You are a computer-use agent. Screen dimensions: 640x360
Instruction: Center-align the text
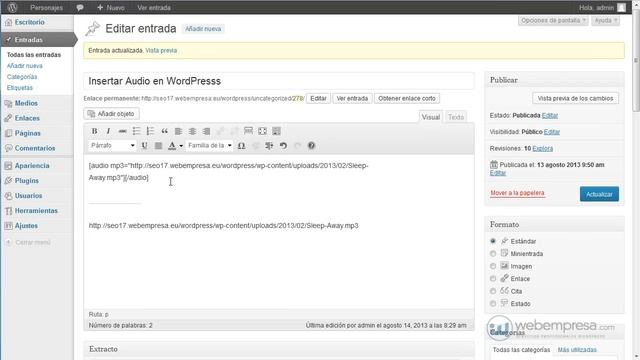point(192,131)
